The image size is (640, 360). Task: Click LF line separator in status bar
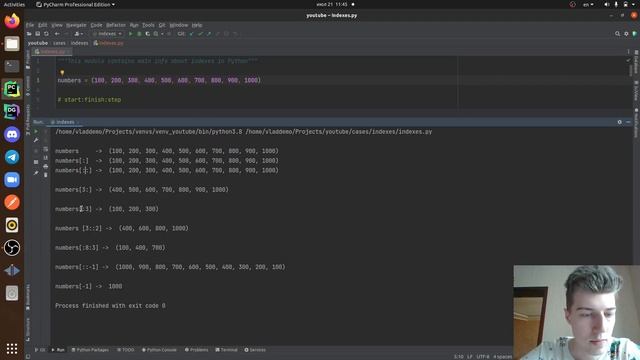[x=469, y=357]
